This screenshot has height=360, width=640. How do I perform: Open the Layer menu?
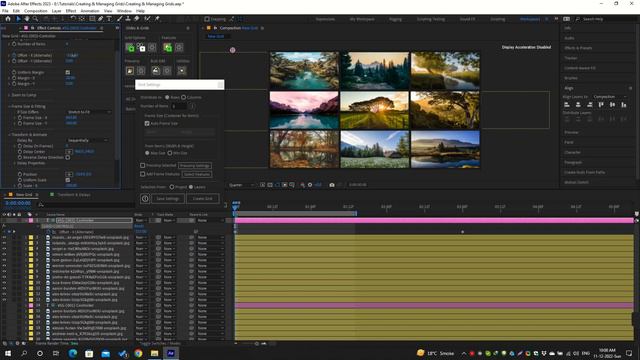point(56,11)
